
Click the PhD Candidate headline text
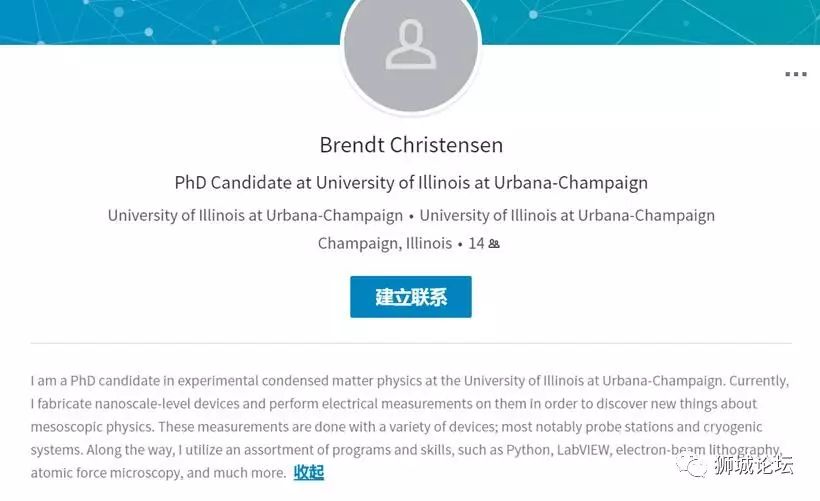point(411,183)
